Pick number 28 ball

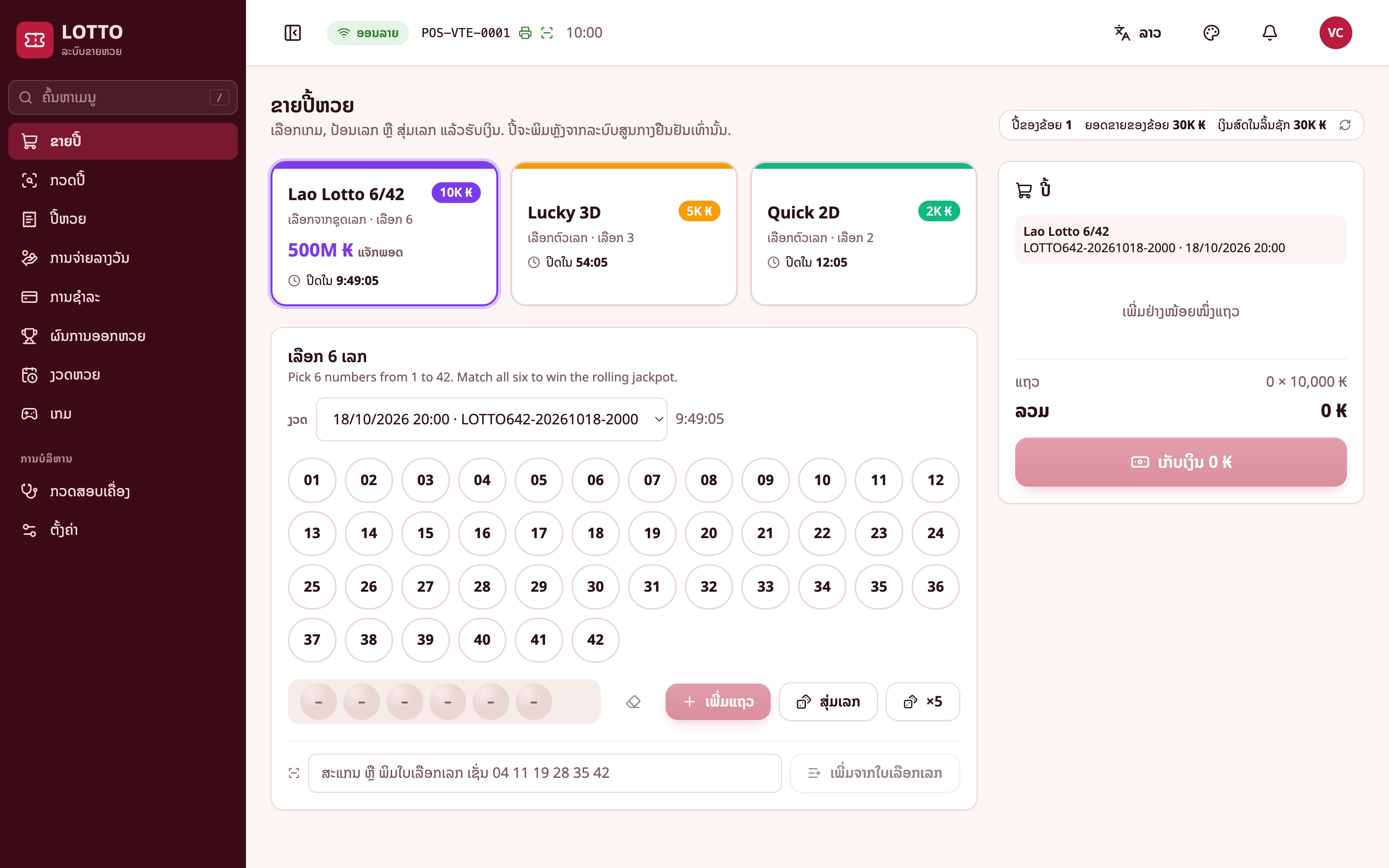(482, 587)
